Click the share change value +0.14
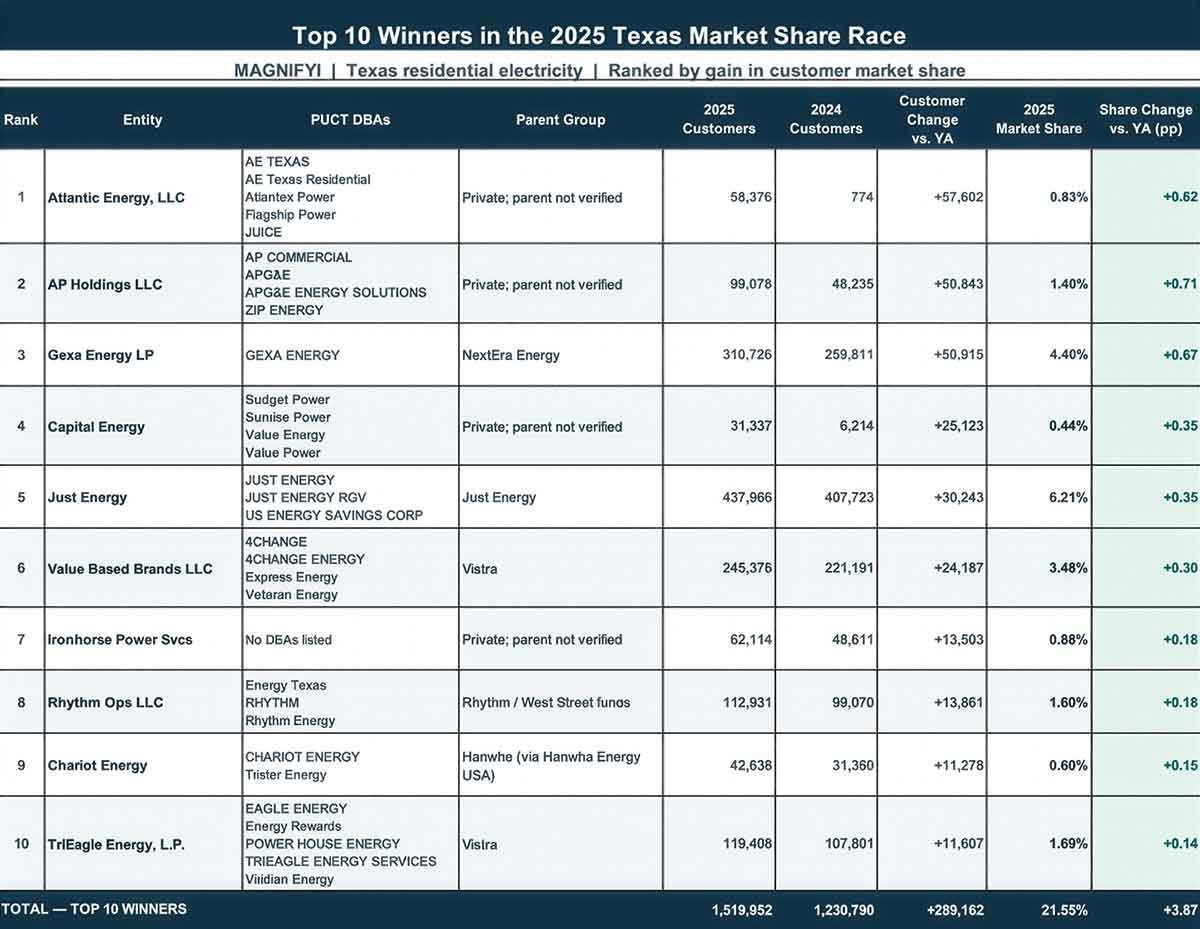 (1180, 844)
